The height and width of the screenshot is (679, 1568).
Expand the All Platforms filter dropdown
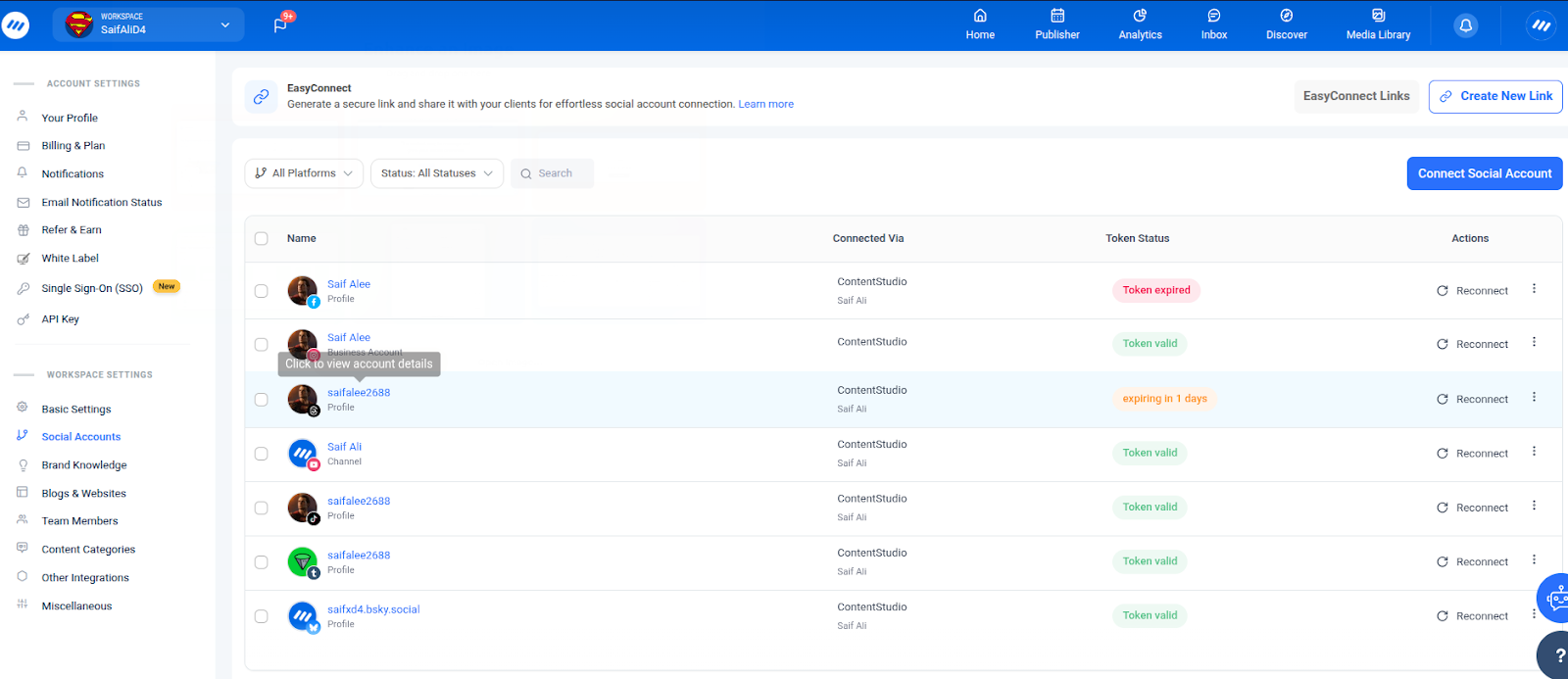click(x=304, y=173)
